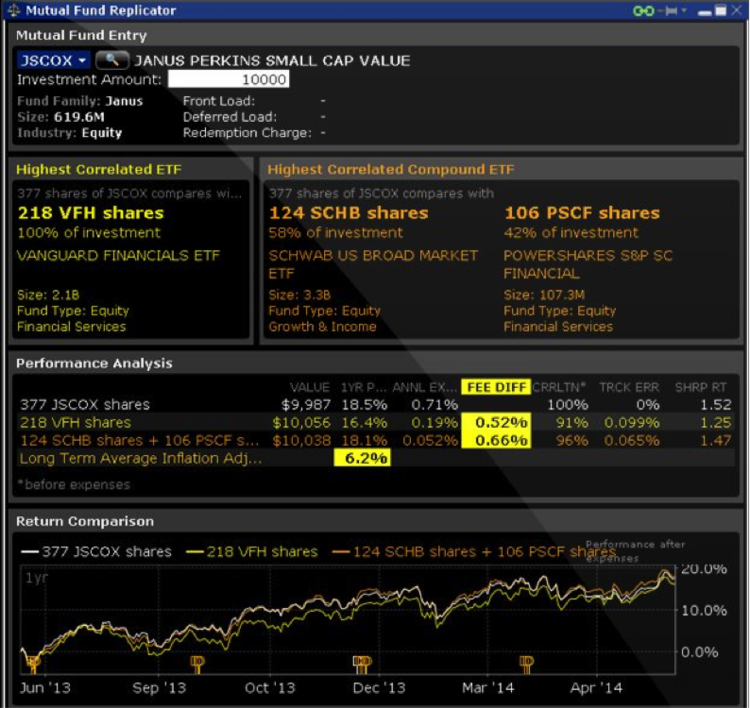This screenshot has height=708, width=750.
Task: Click the green window-linking chain icon
Action: [643, 11]
